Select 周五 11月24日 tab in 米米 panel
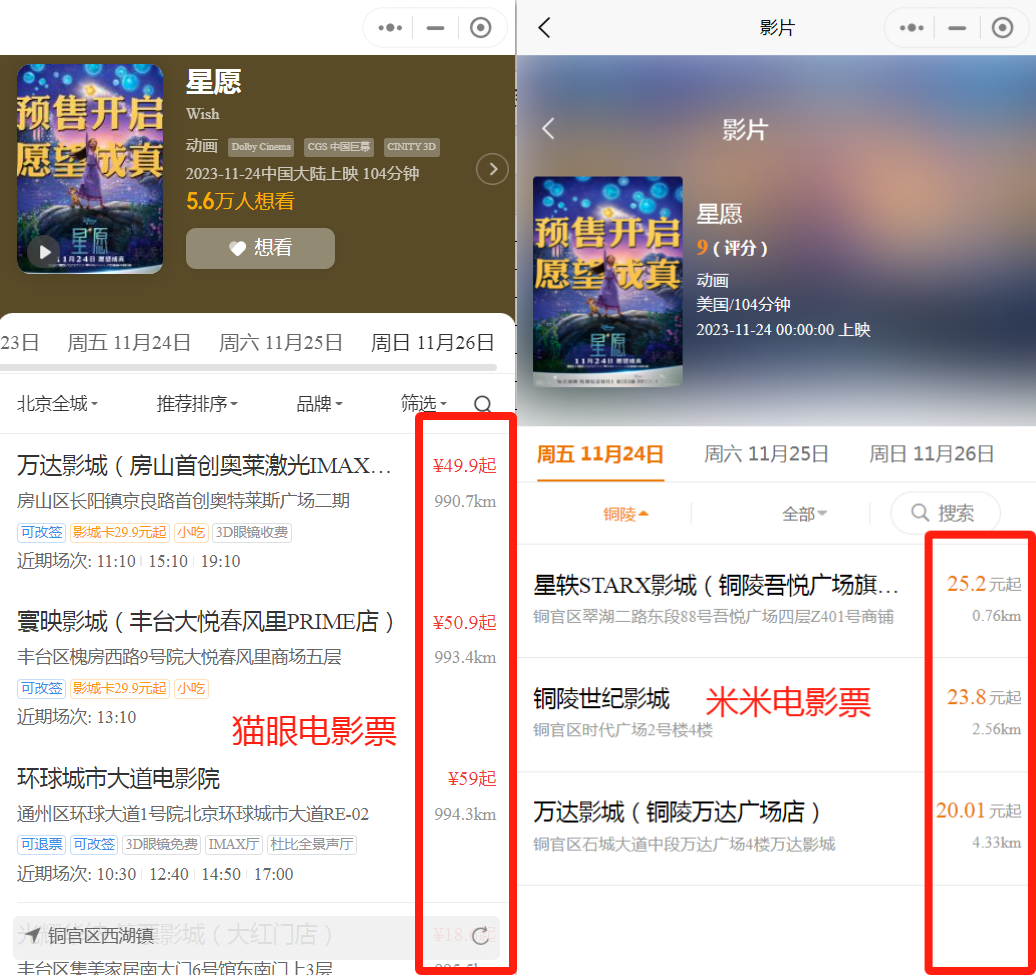Viewport: 1036px width, 975px height. click(x=600, y=454)
